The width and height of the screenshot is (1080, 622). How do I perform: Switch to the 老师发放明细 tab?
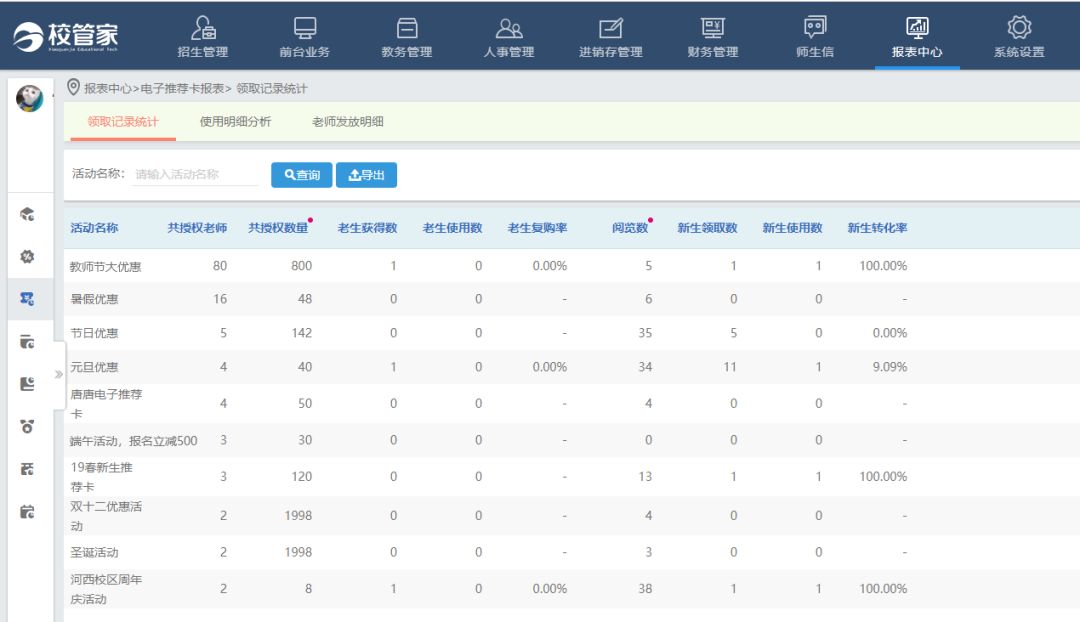[347, 122]
